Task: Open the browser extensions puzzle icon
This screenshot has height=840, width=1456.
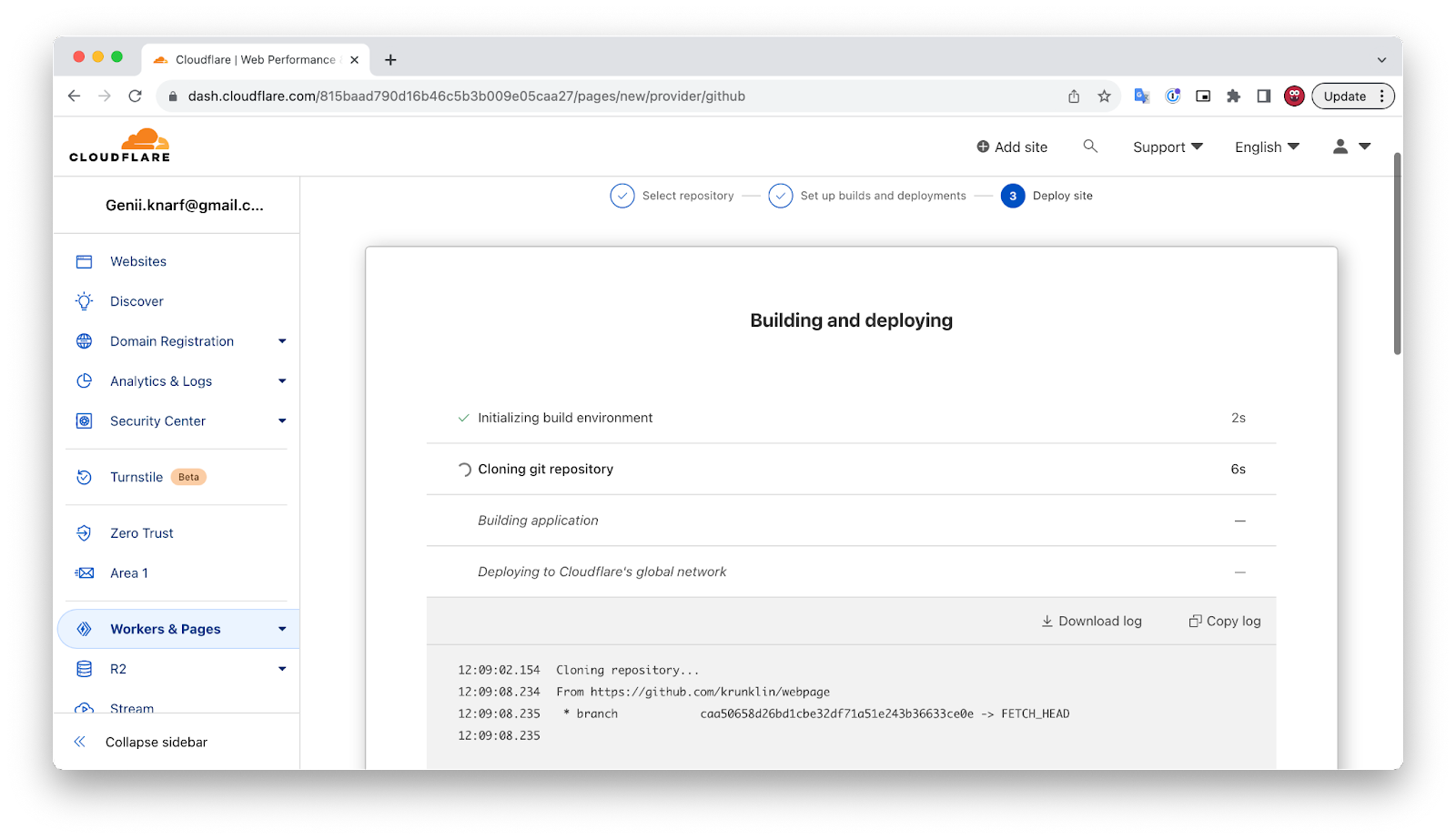Action: [x=1233, y=96]
